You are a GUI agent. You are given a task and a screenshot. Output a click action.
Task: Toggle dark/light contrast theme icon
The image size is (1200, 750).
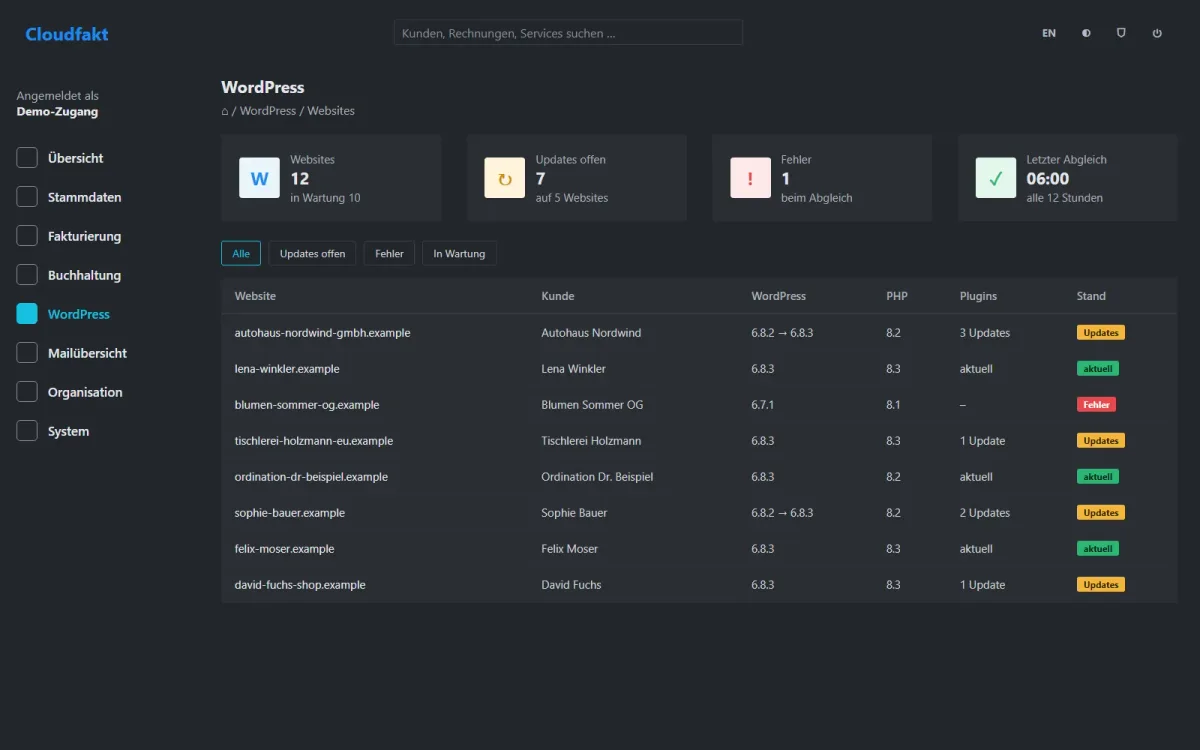coord(1086,33)
